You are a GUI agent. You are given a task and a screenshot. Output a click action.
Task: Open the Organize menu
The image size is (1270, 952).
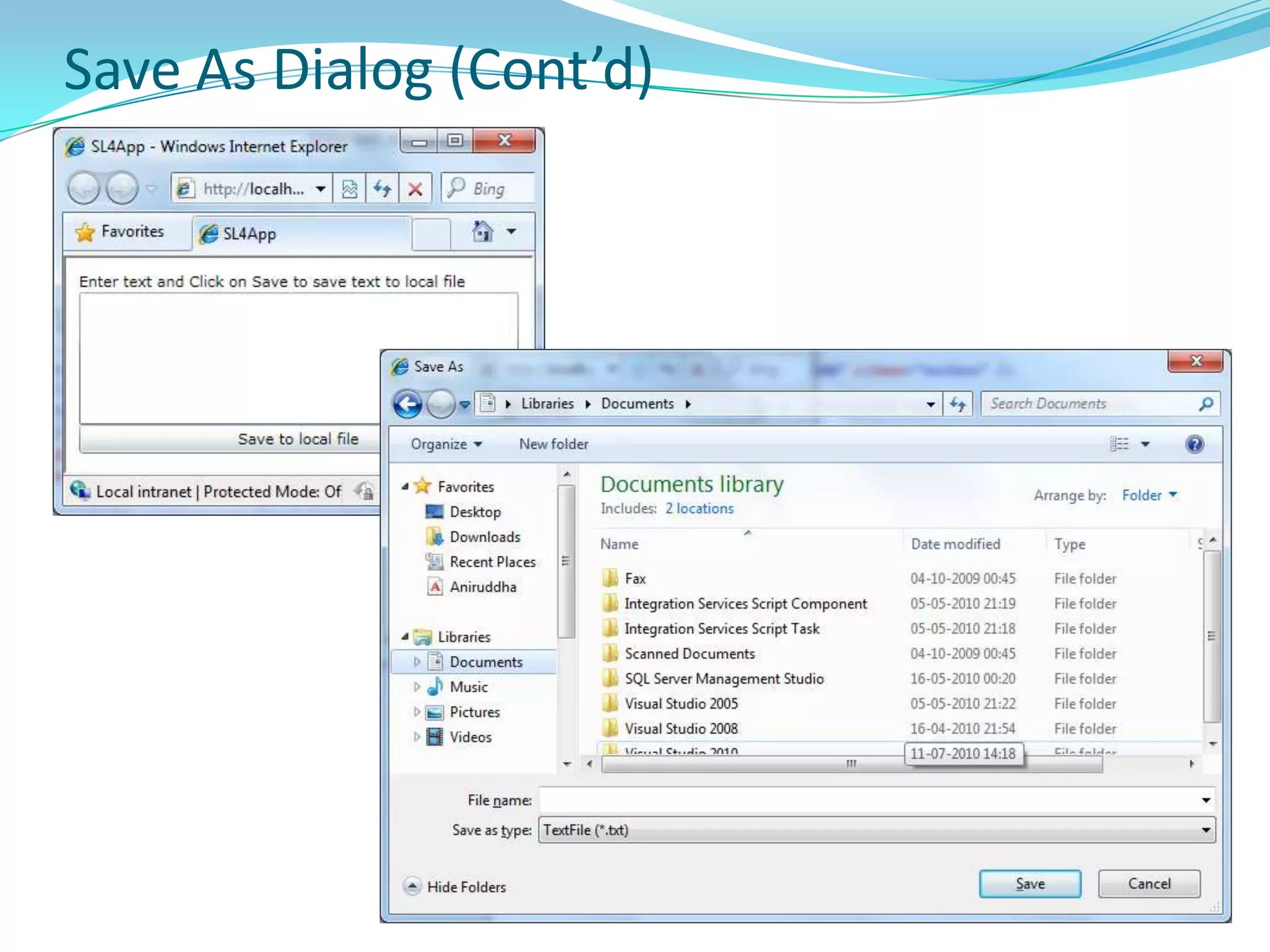pos(446,444)
